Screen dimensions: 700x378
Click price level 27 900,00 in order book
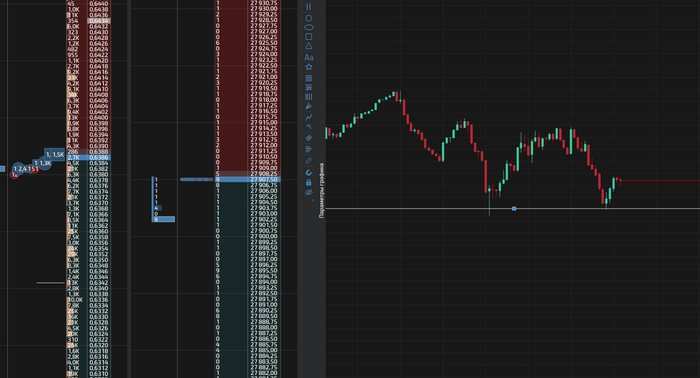(x=263, y=236)
